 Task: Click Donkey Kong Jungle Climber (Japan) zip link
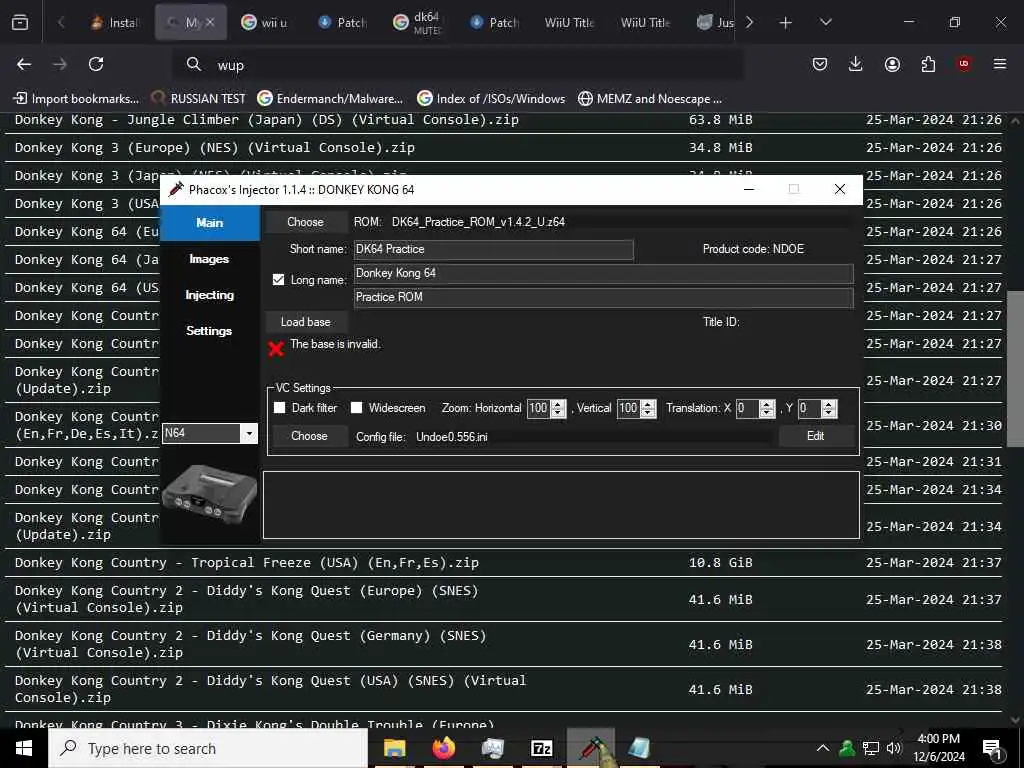point(266,120)
